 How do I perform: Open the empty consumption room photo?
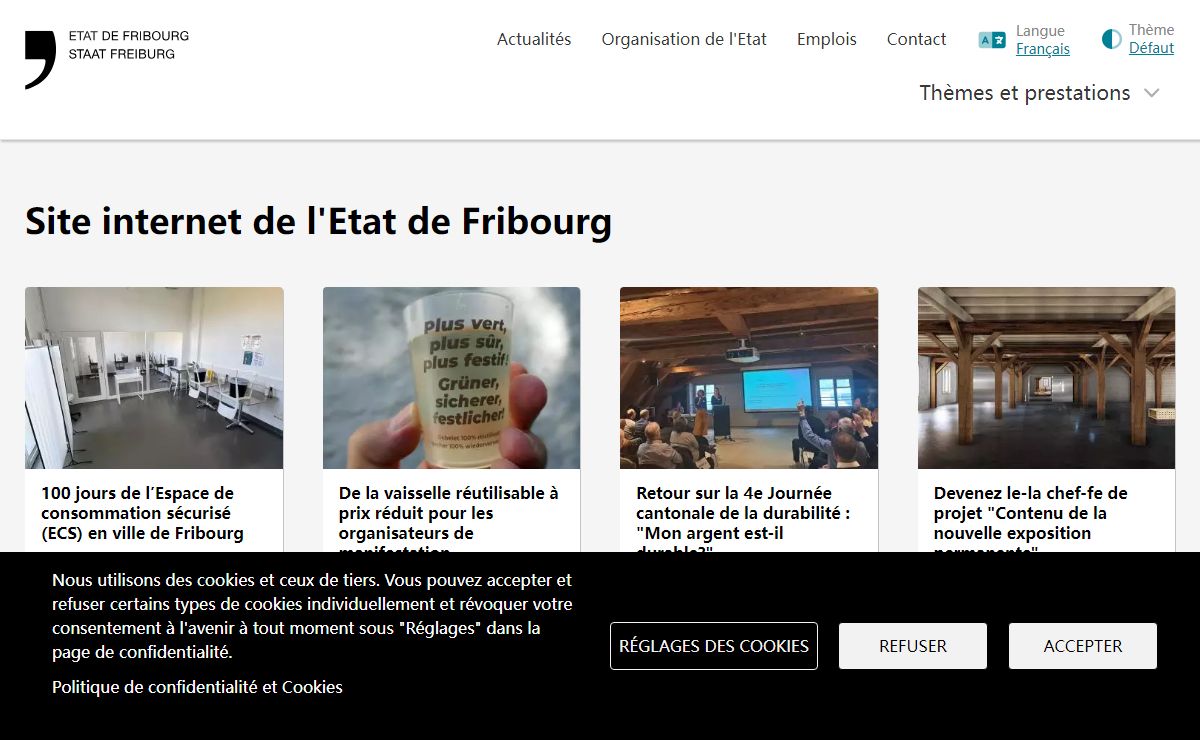point(154,378)
